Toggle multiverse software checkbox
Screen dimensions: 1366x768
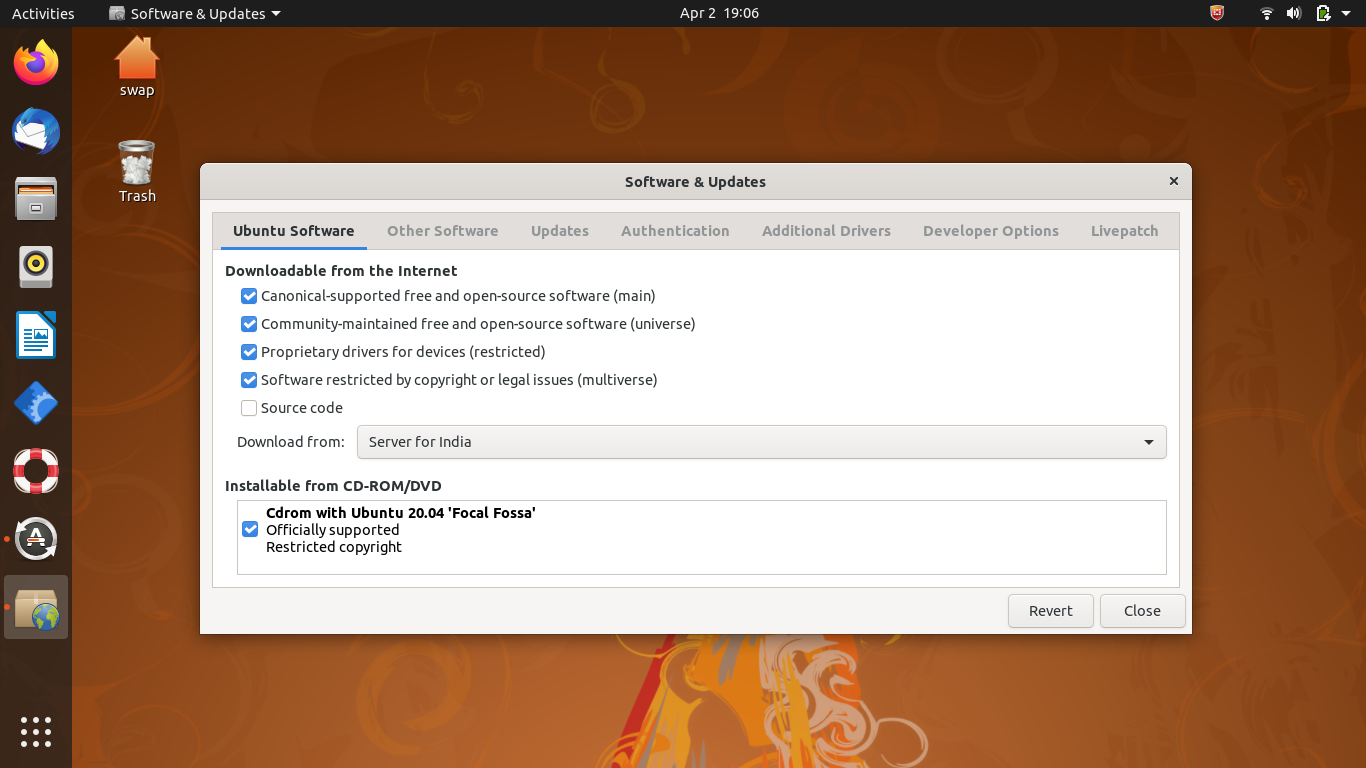[249, 380]
